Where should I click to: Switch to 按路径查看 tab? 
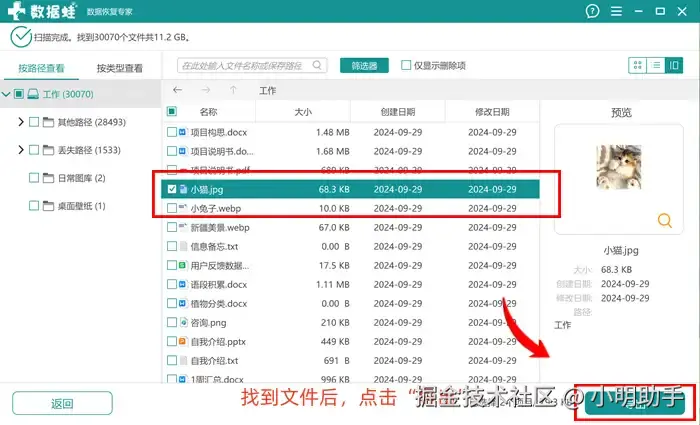coord(41,68)
